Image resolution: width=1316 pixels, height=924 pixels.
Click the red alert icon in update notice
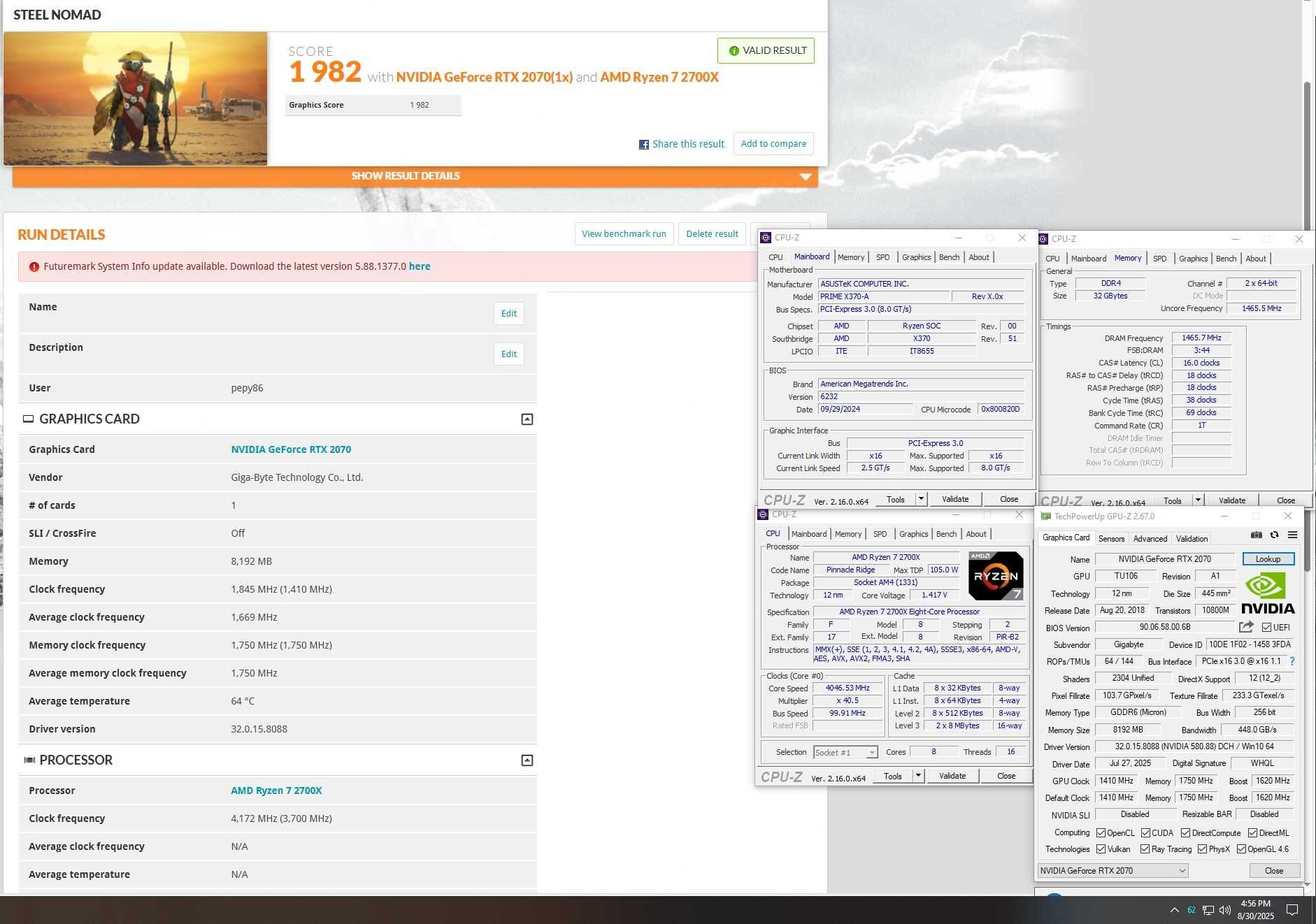tap(34, 266)
